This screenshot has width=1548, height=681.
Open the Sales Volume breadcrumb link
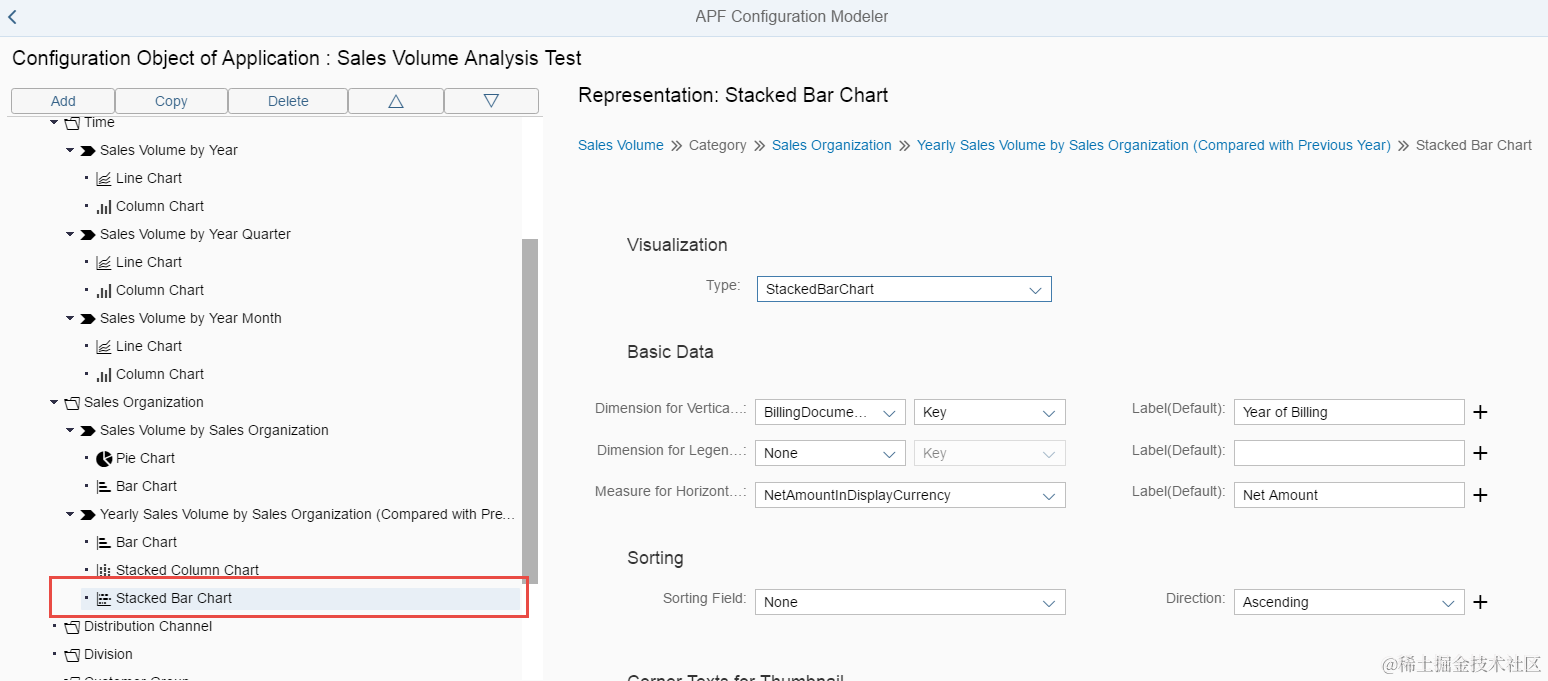click(620, 145)
